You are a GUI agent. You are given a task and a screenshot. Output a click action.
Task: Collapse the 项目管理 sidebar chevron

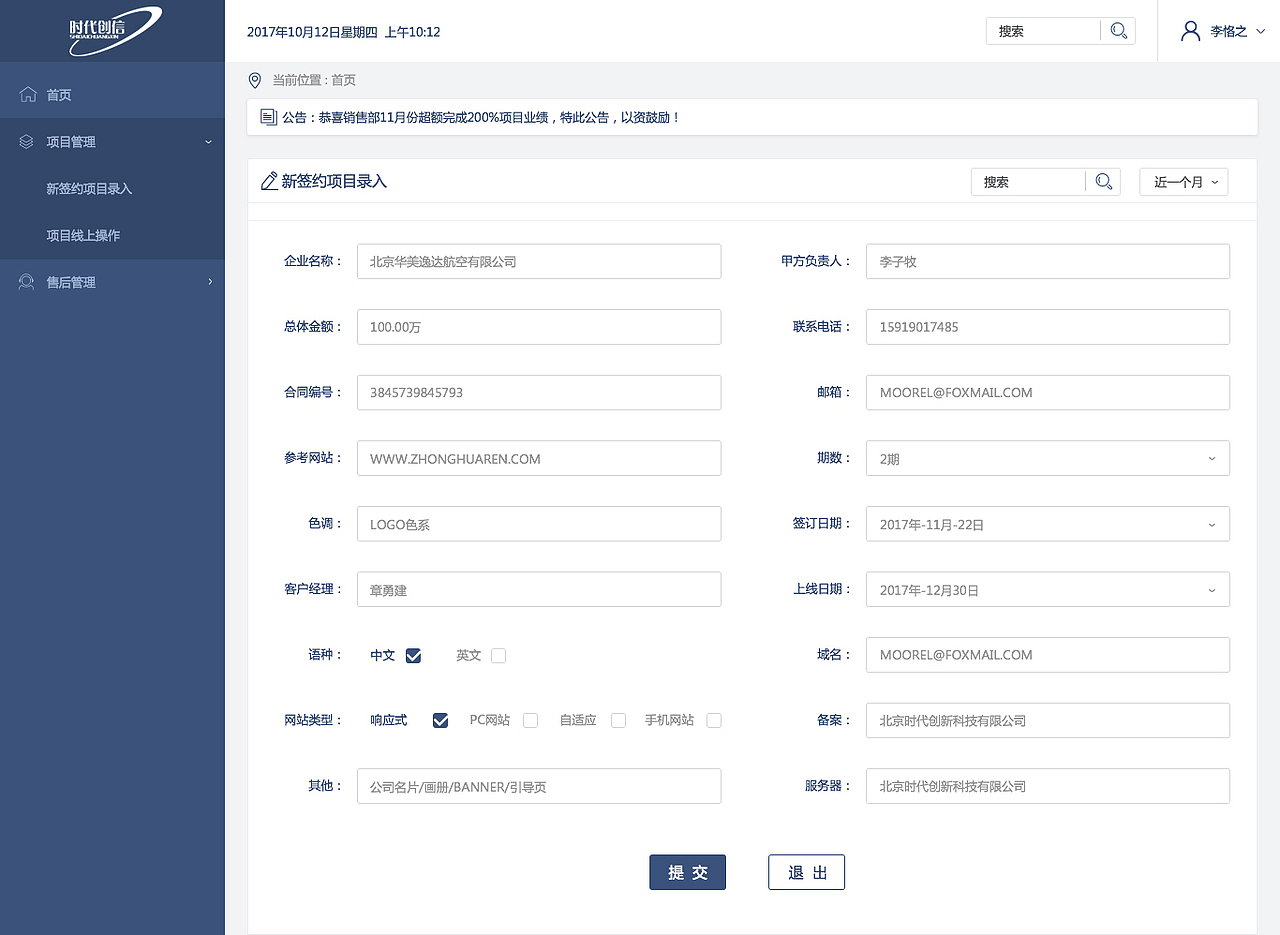pos(209,142)
